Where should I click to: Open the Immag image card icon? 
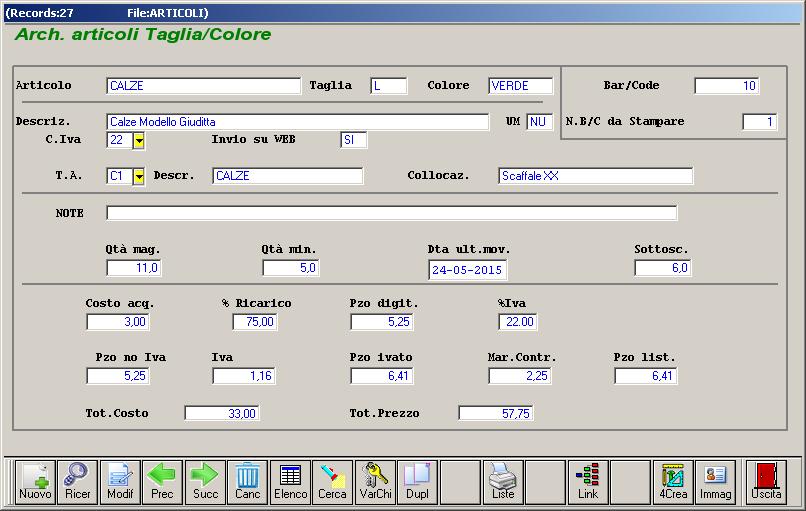coord(715,482)
